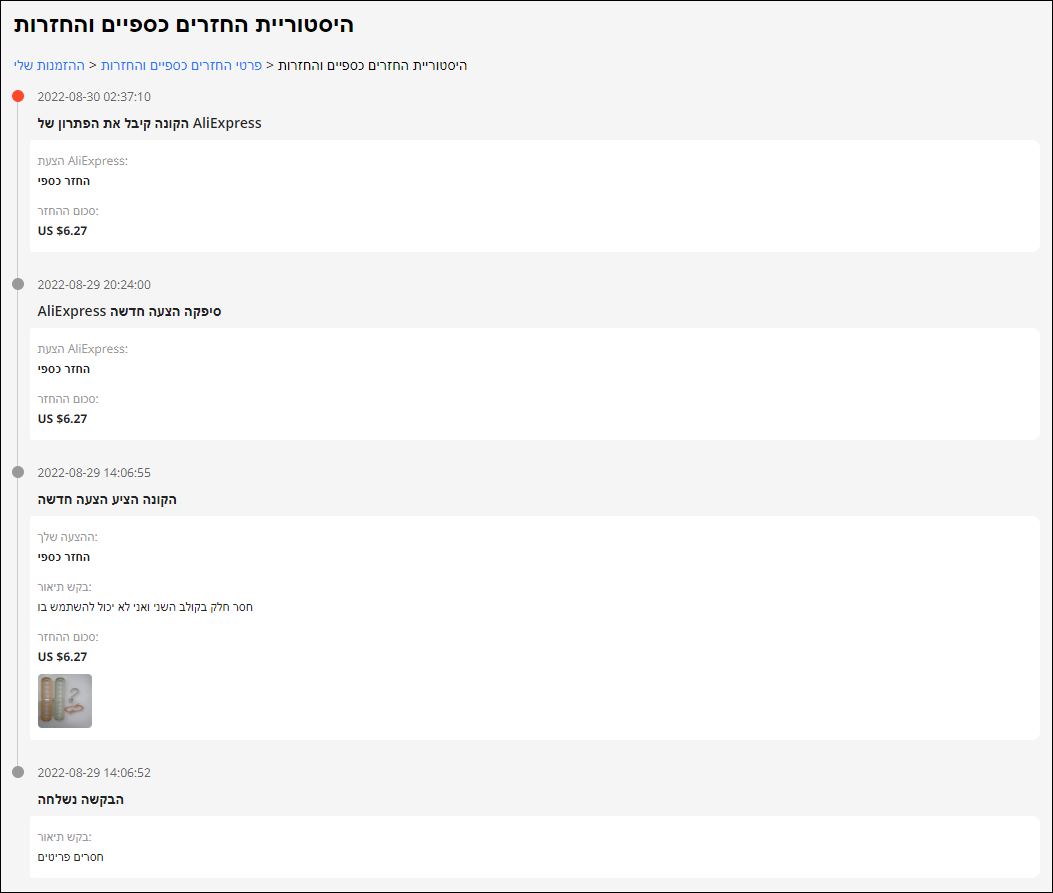The image size is (1053, 893).
Task: Click the timestamp 2022-08-29 20:24:00
Action: 94,285
